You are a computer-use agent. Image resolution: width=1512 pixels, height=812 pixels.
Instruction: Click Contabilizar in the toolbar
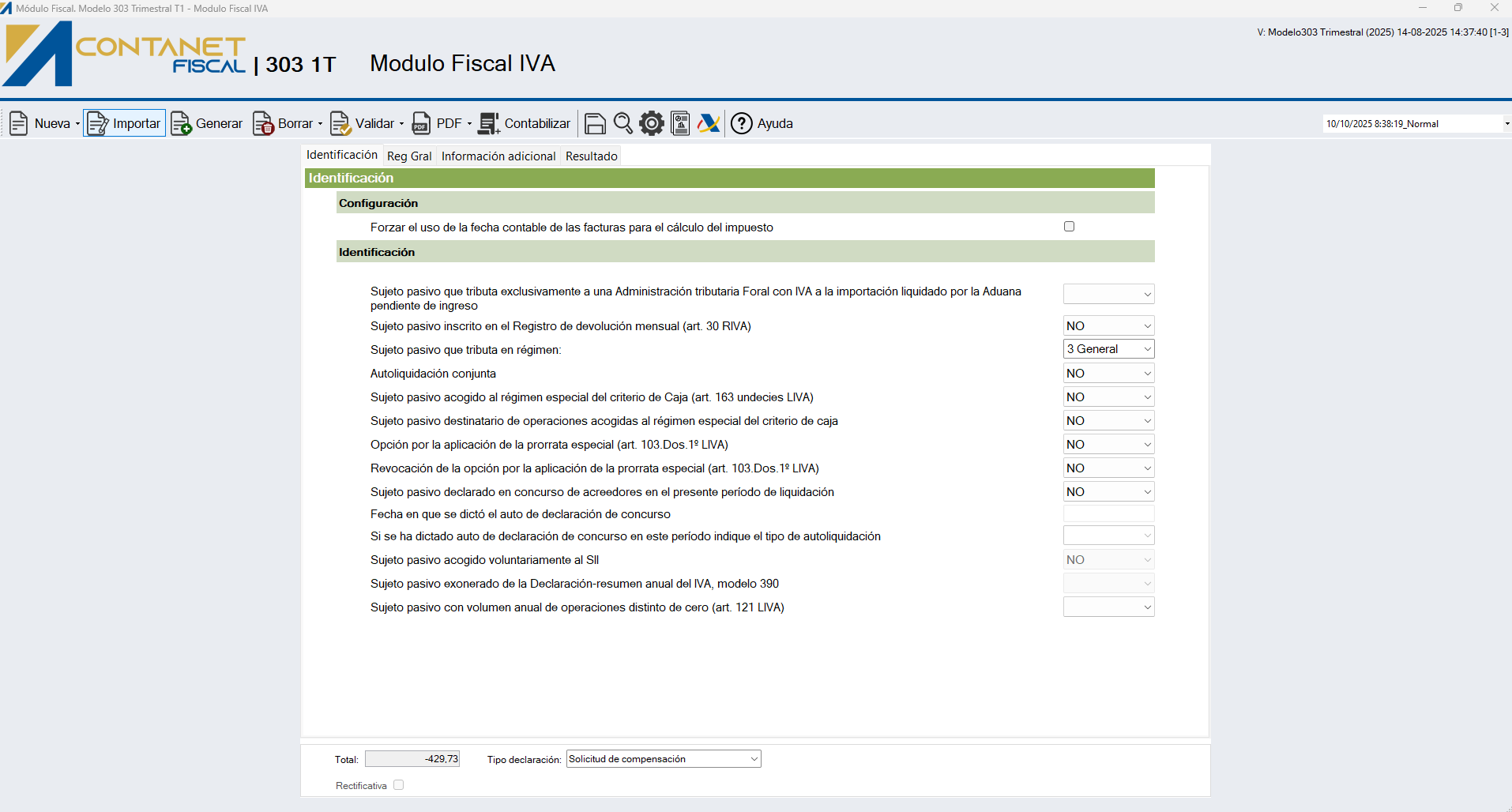click(525, 124)
